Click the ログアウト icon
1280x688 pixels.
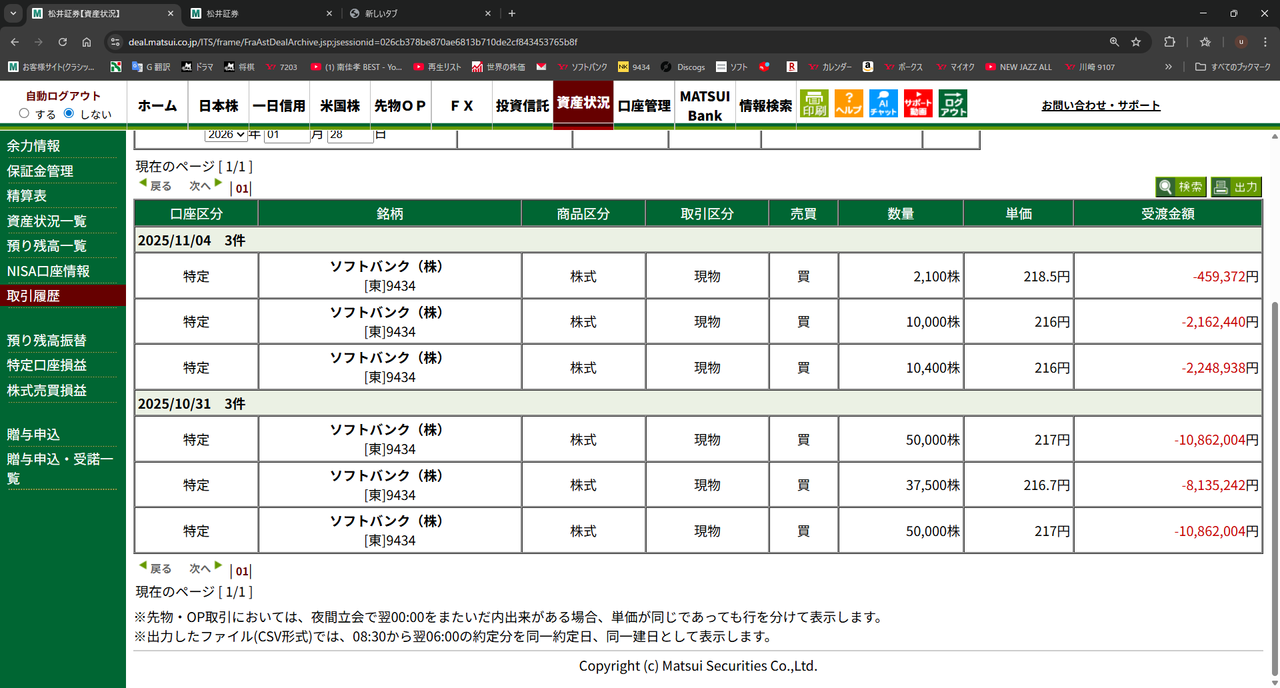tap(953, 104)
